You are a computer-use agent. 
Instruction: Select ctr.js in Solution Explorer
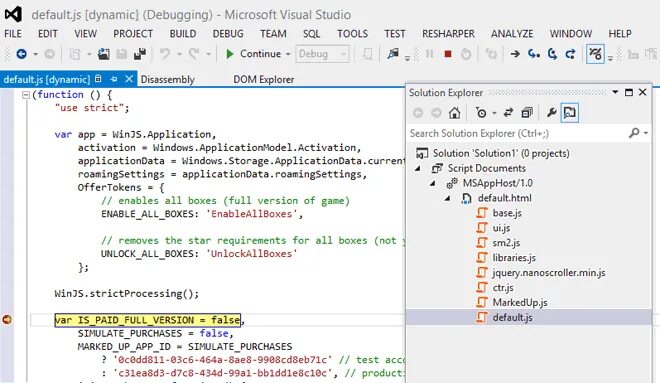[x=503, y=288]
